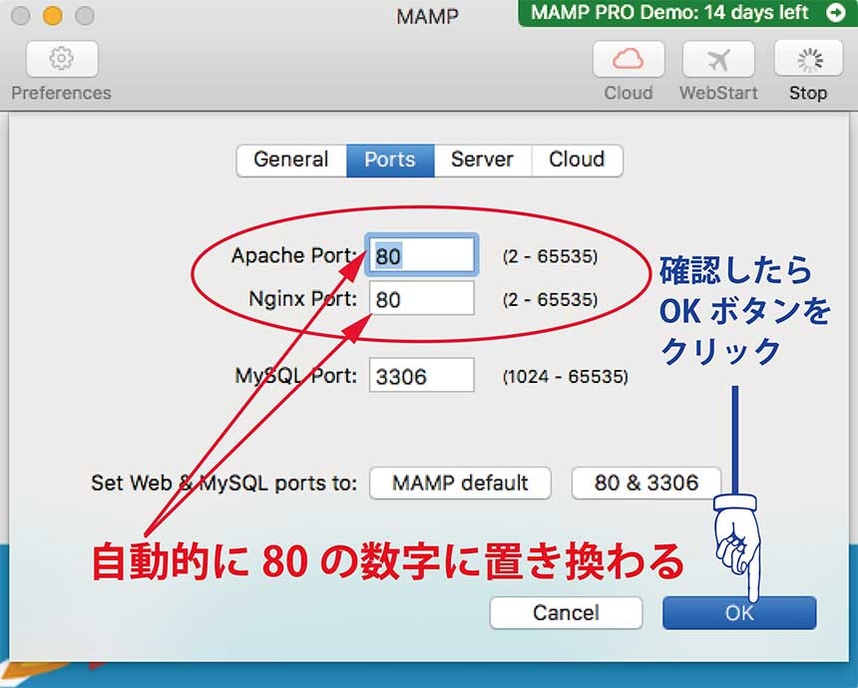Viewport: 858px width, 688px height.
Task: Click the gray zoom window button
Action: coord(84,16)
